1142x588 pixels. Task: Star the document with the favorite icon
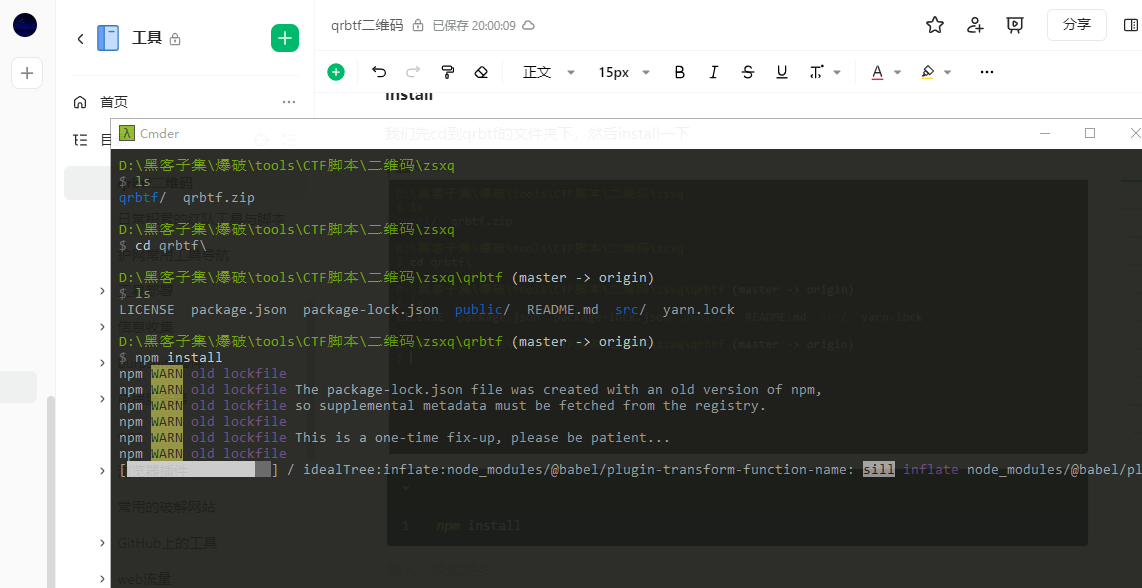[x=934, y=25]
